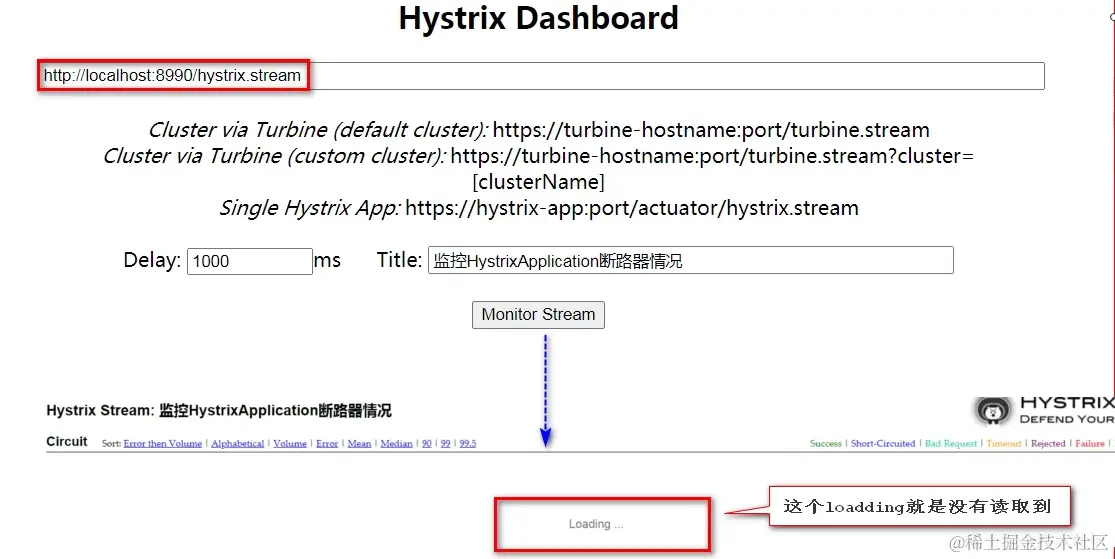Click the Hystrix Stream title text

point(219,410)
